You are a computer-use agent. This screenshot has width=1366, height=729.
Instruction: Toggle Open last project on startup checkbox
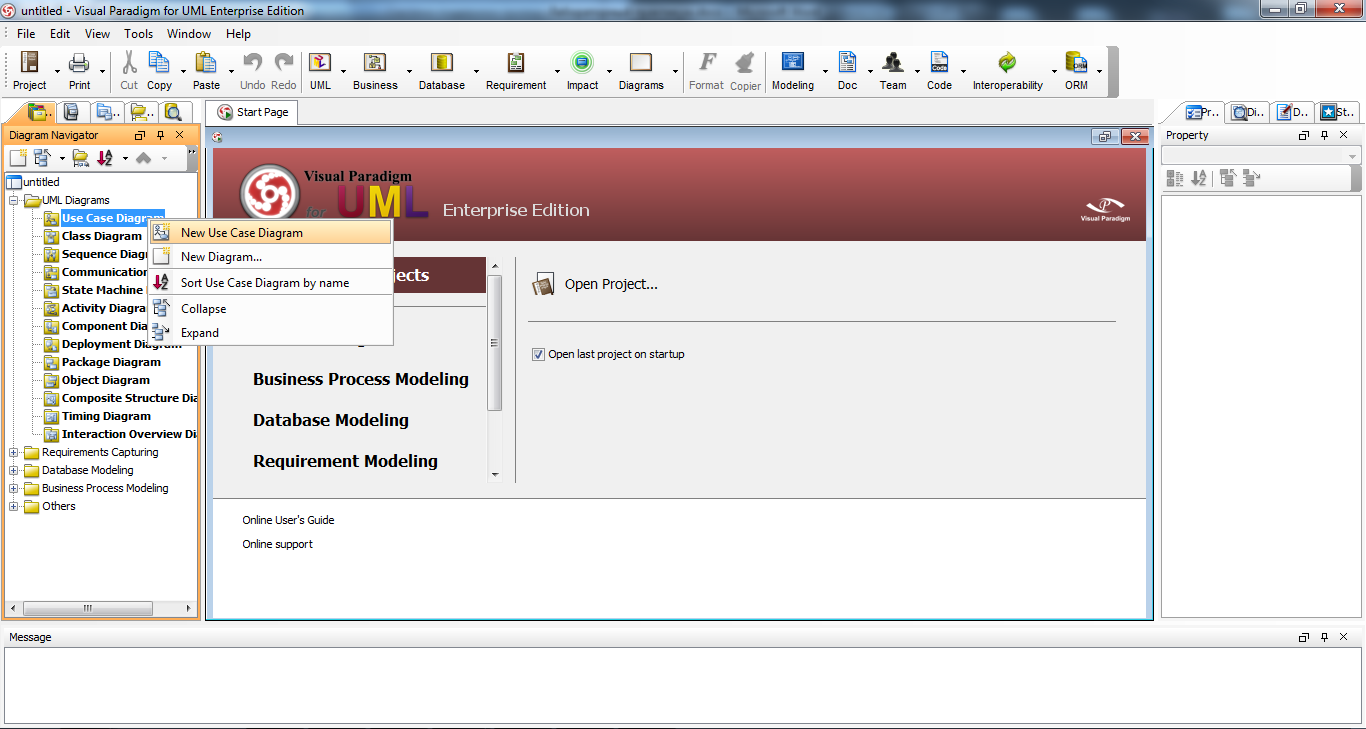(x=539, y=354)
